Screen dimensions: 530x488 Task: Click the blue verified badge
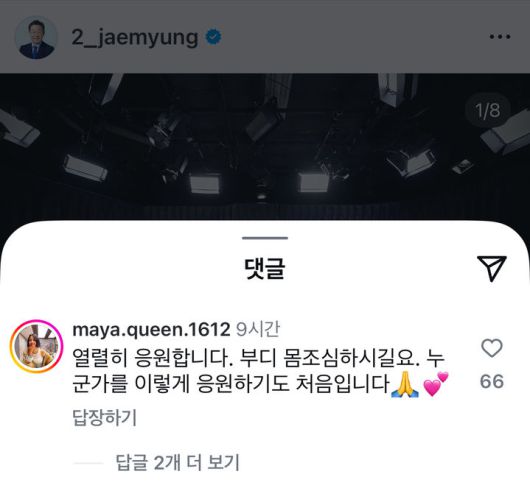[x=214, y=37]
